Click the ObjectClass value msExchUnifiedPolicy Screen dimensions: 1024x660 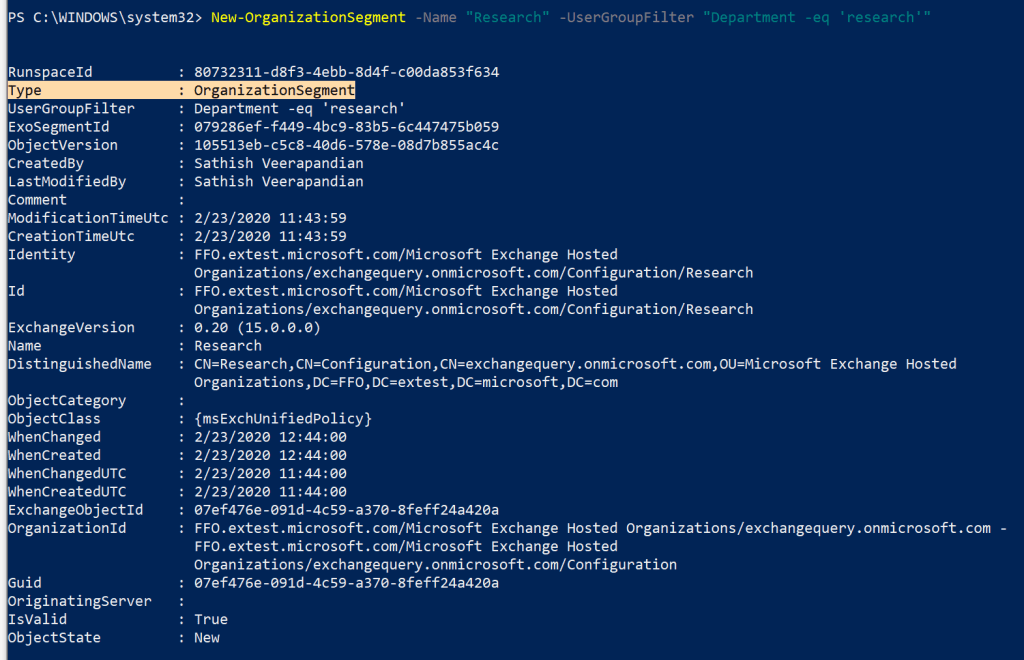point(283,419)
